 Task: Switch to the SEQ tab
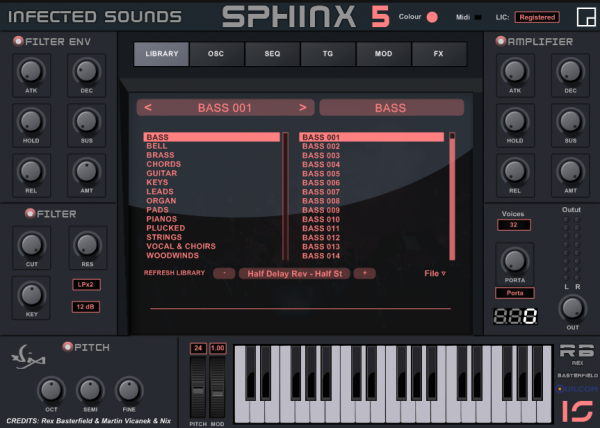(272, 54)
